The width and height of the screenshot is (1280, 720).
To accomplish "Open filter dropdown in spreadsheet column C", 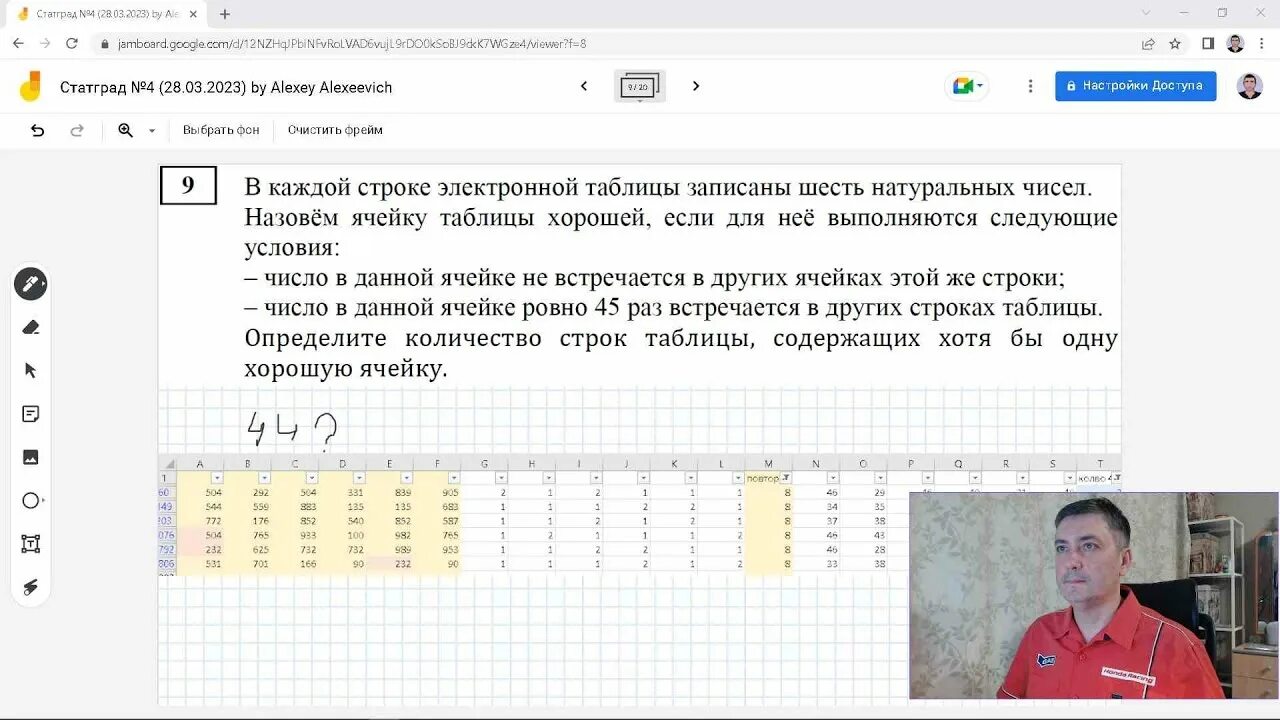I will pos(311,478).
